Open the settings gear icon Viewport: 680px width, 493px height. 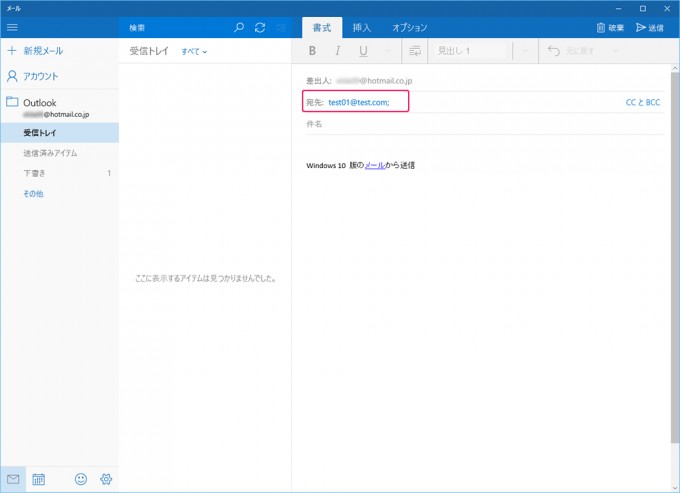[106, 479]
